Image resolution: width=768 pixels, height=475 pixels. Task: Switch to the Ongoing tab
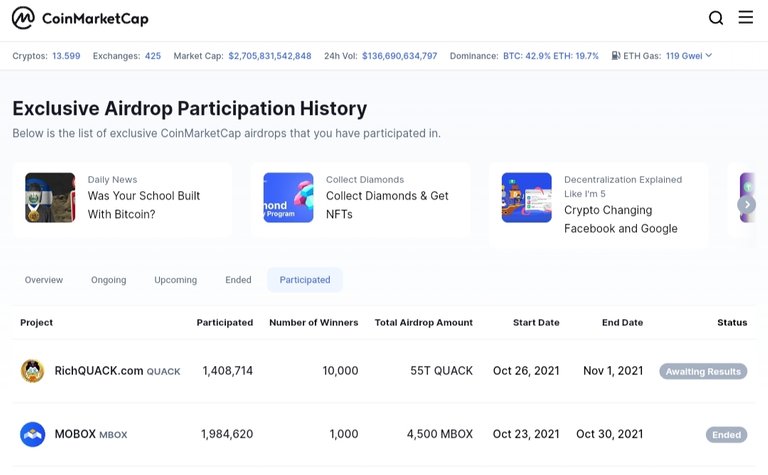(x=108, y=280)
